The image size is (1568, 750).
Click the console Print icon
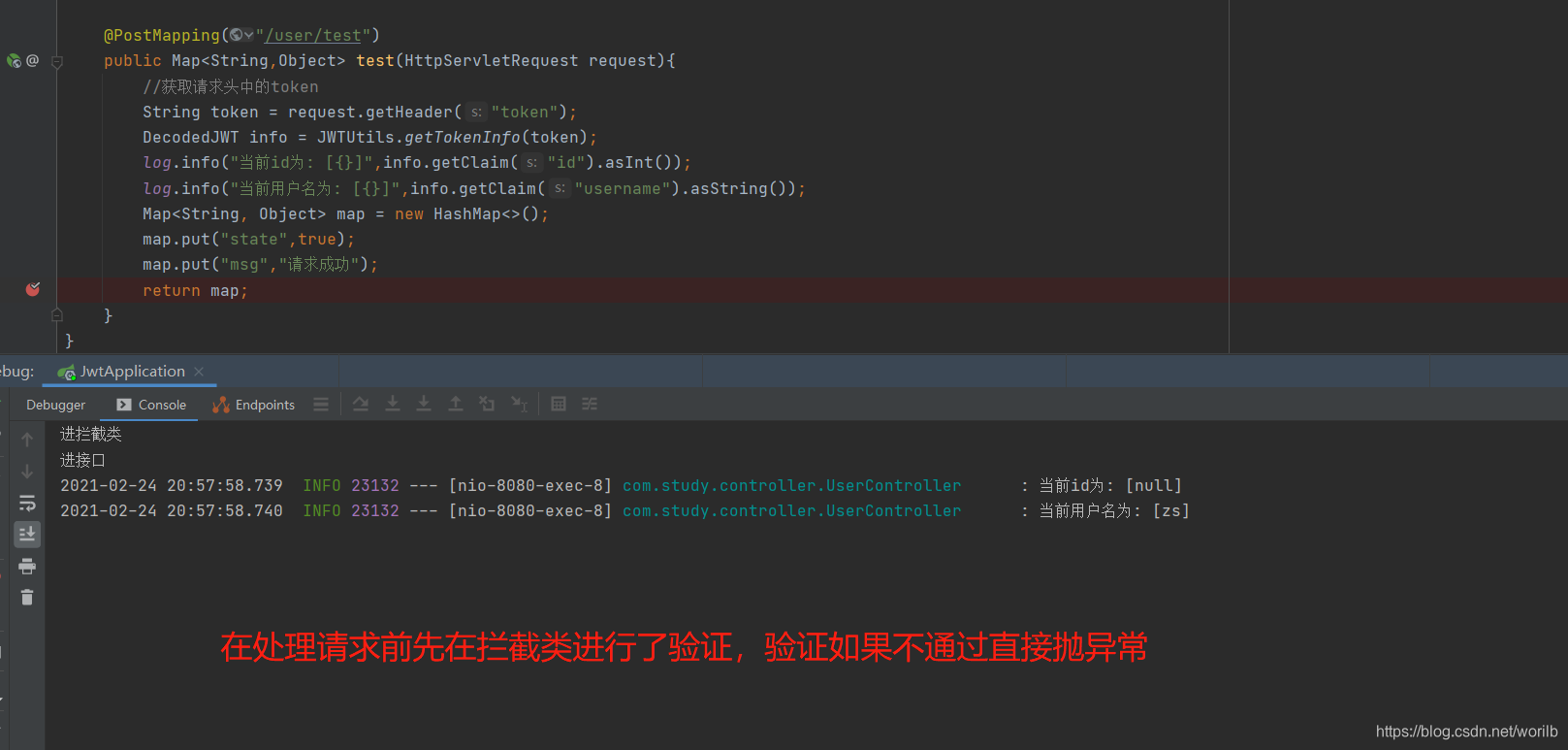27,566
